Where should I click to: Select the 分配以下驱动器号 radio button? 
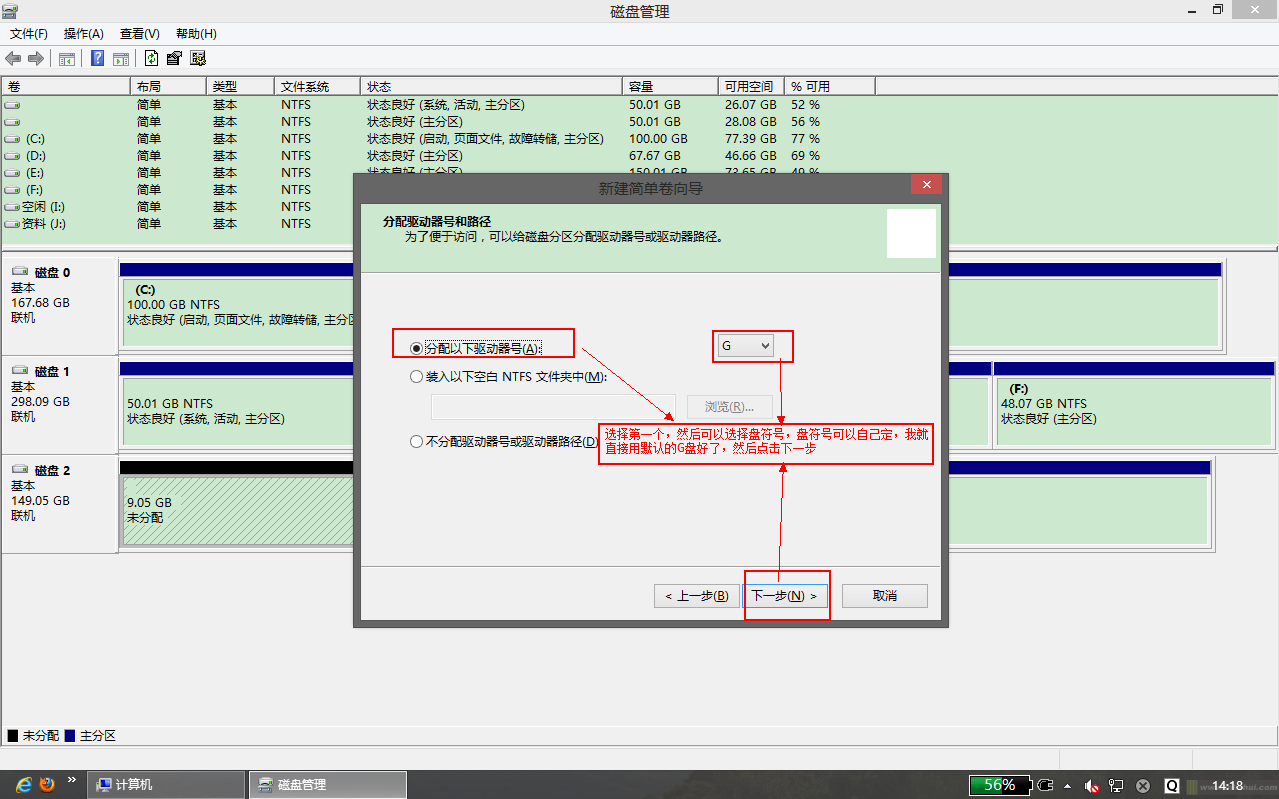click(417, 348)
